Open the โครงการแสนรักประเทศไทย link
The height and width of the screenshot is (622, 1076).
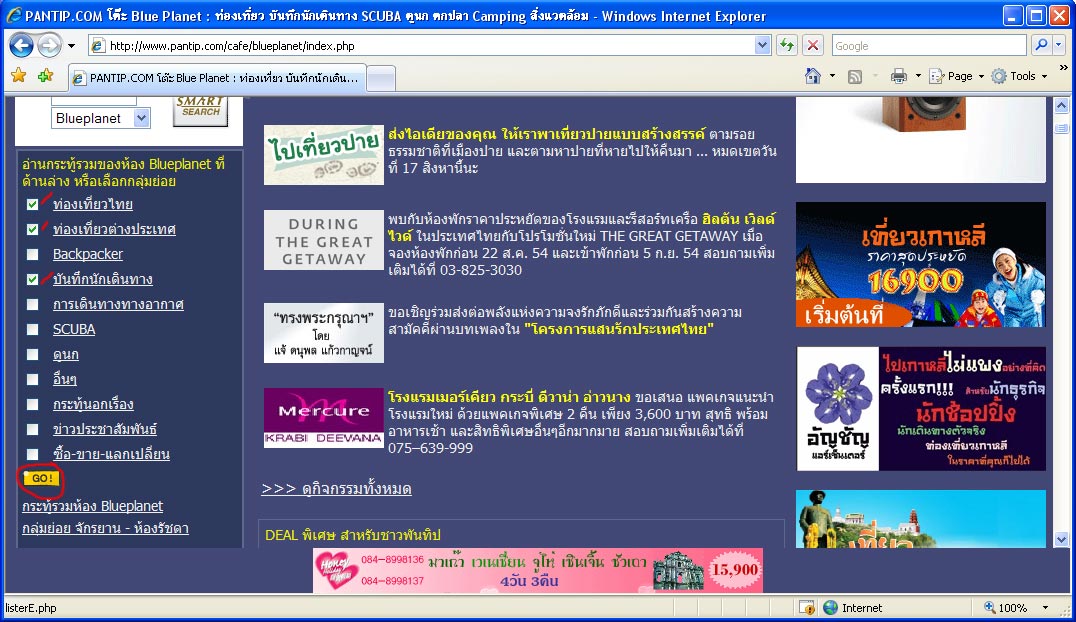point(619,329)
